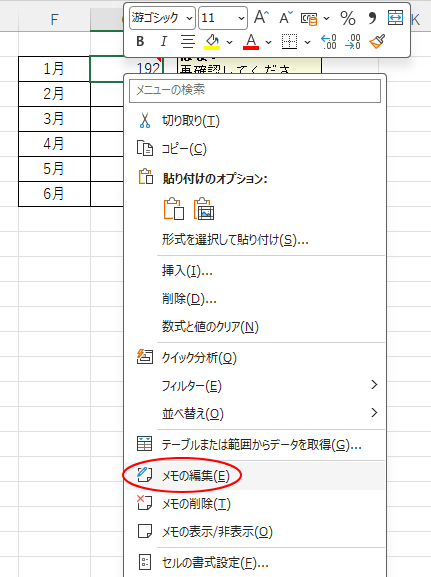Apply borders icon in mini toolbar
The image size is (431, 577).
(290, 42)
